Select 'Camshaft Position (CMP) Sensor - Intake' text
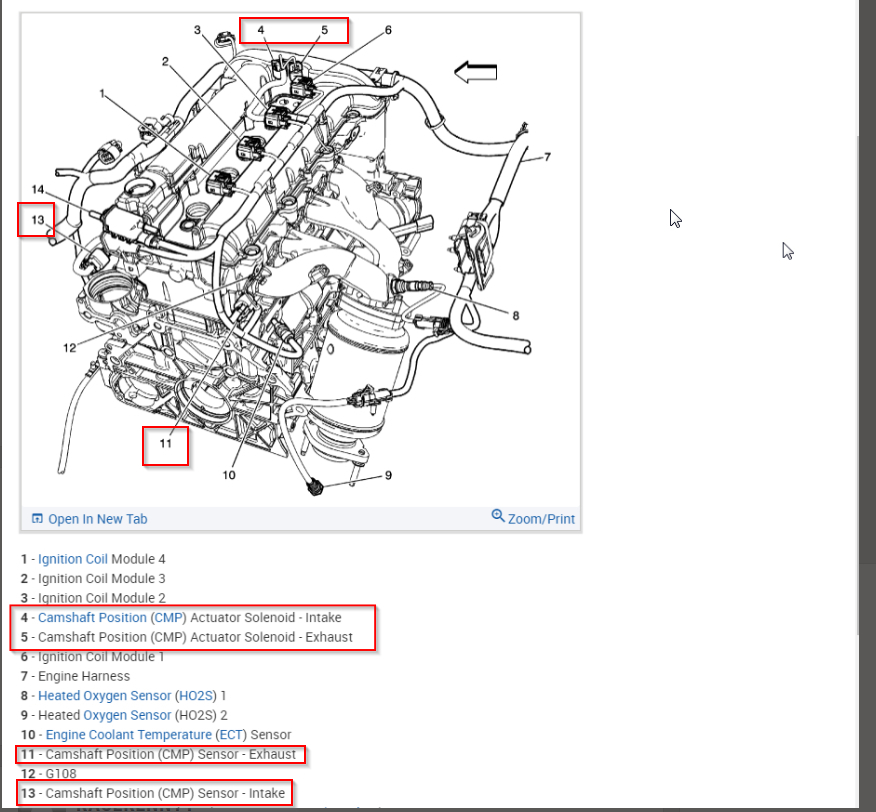The height and width of the screenshot is (812, 876). [x=165, y=794]
